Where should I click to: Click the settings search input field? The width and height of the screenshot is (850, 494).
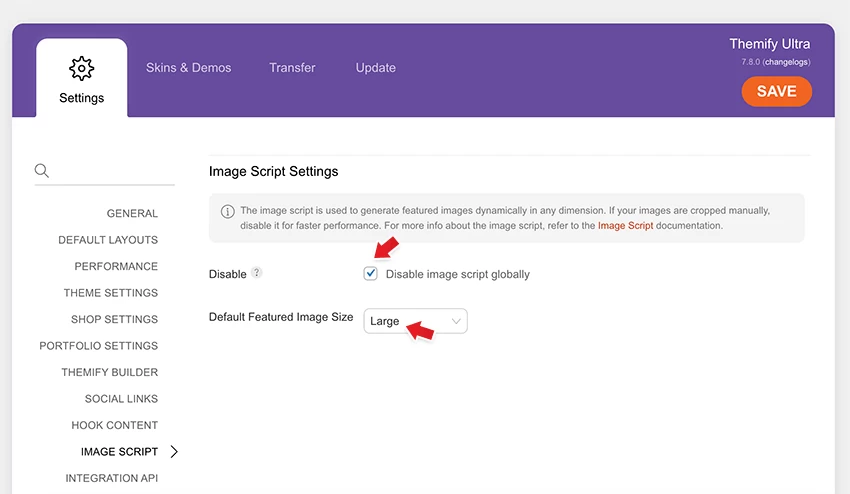(112, 171)
